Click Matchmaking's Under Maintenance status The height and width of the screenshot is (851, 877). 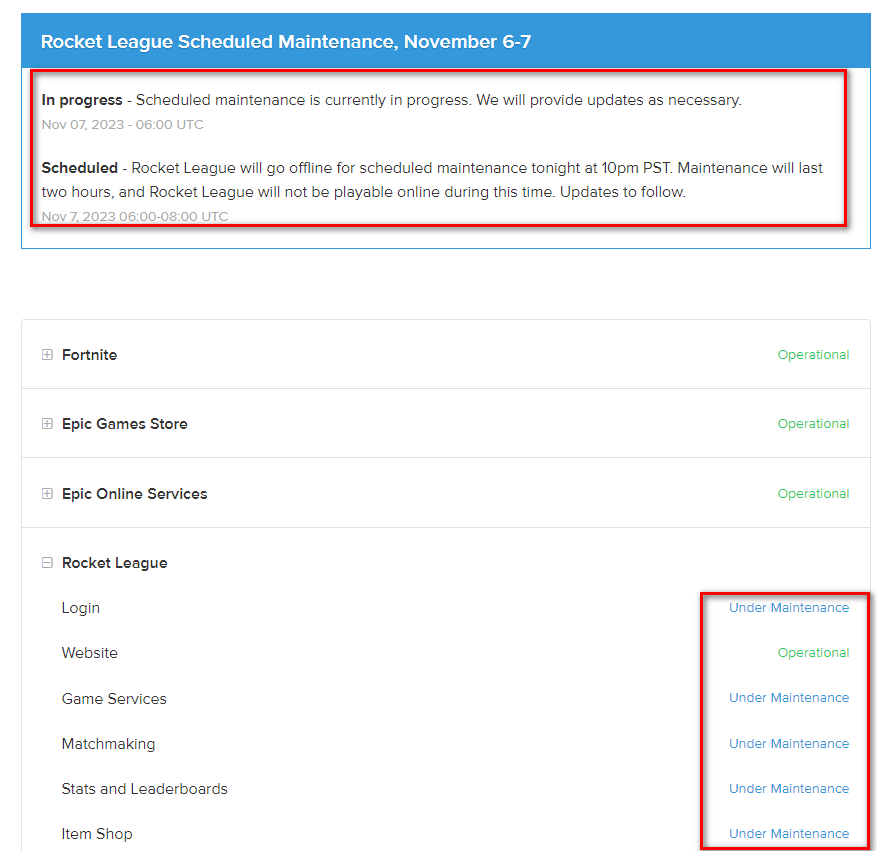click(x=789, y=744)
